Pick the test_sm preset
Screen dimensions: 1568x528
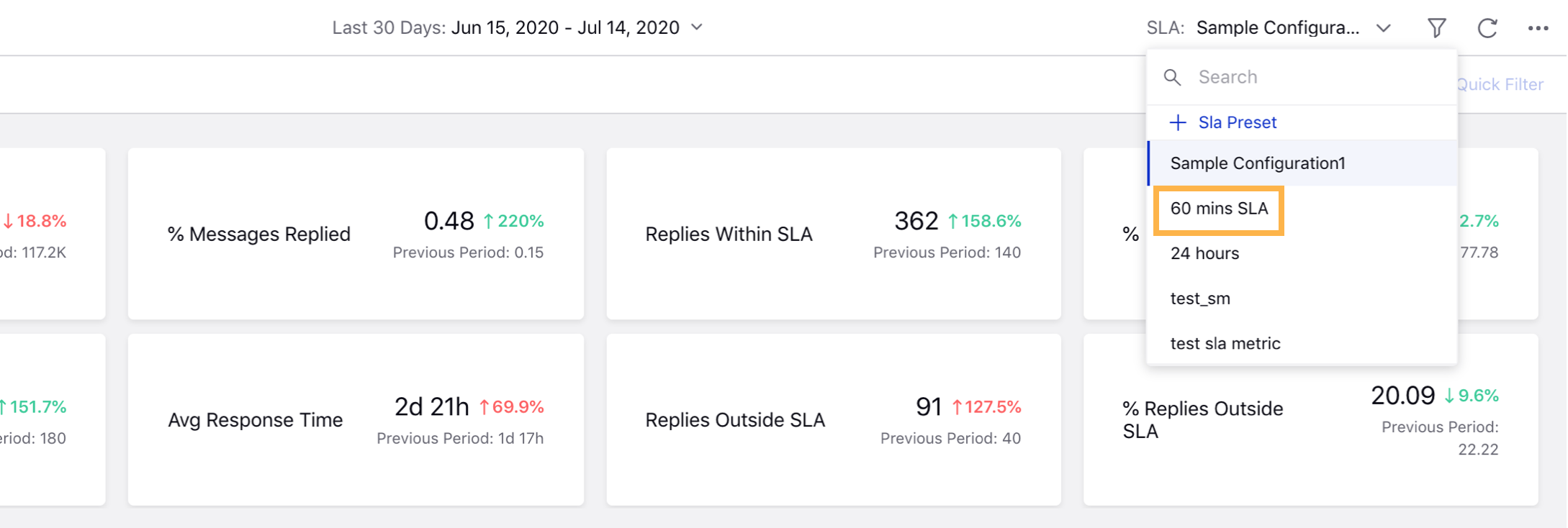(x=1302, y=299)
